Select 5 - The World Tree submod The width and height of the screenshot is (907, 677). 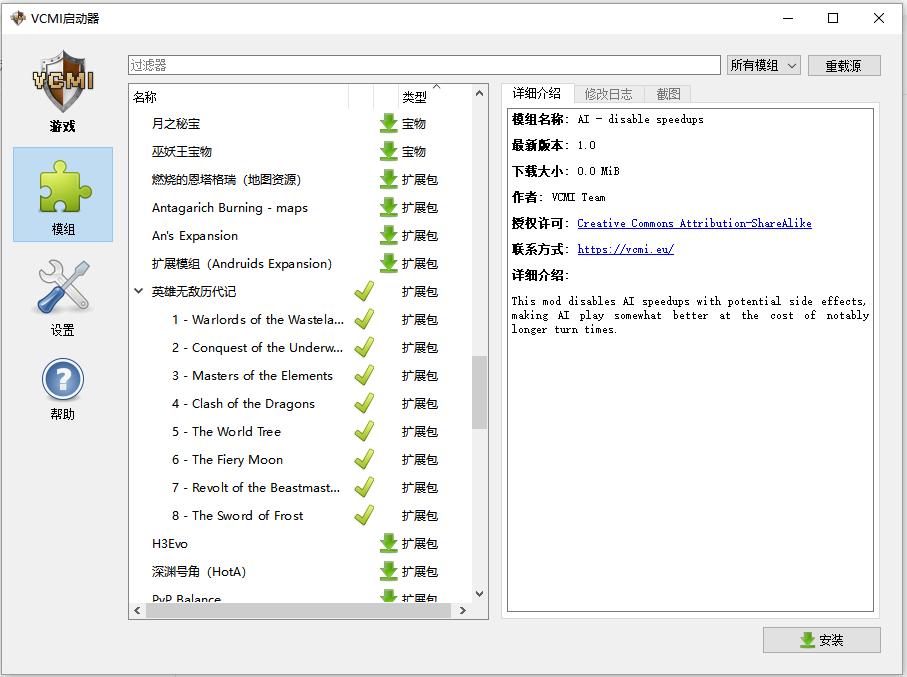(301, 431)
